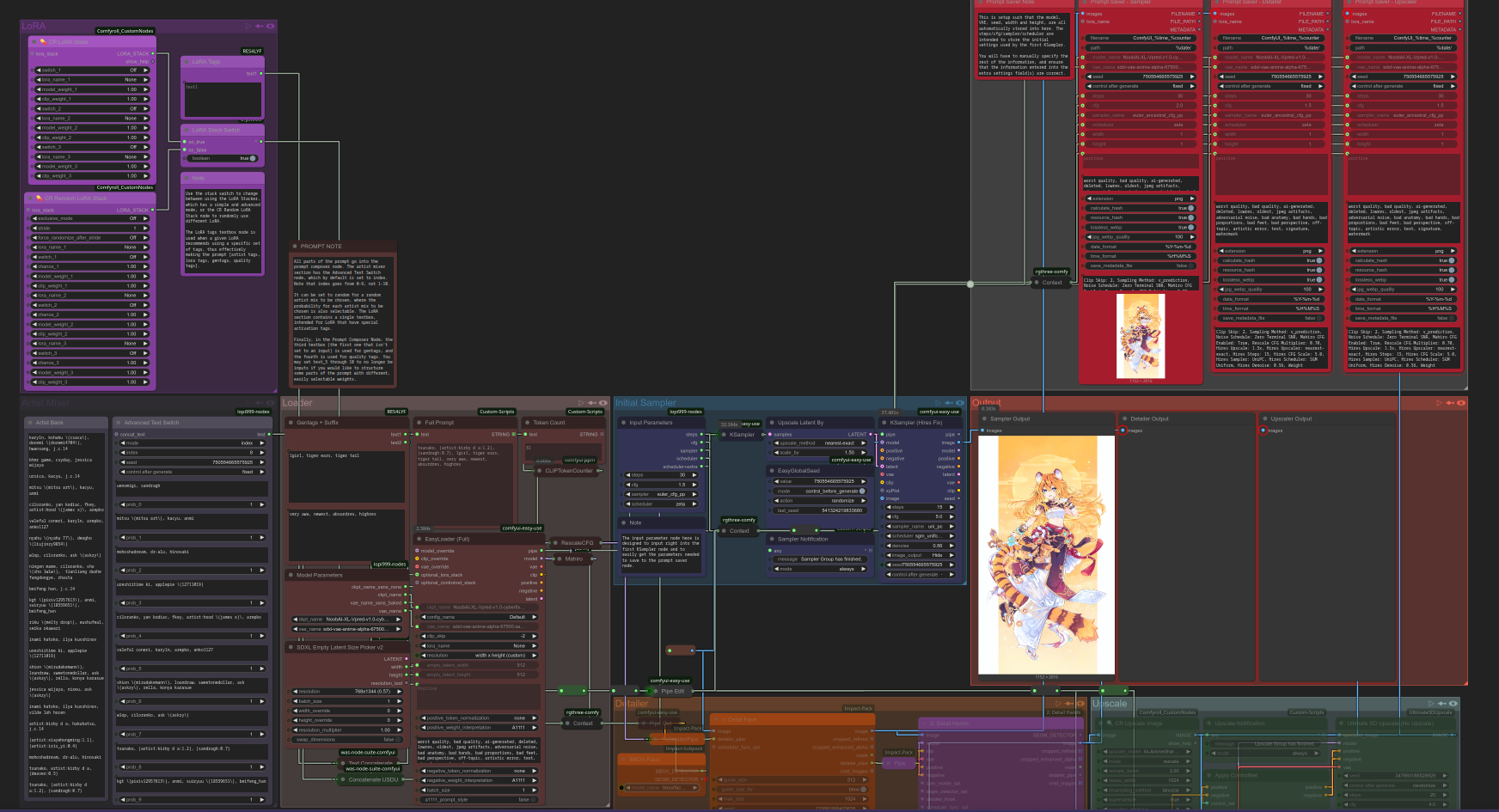This screenshot has height=812, width=1499.
Task: Collapse the Token Count node via its dot
Action: tap(528, 423)
